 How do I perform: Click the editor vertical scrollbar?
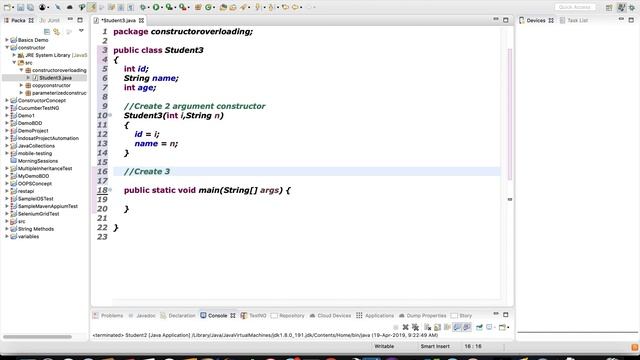(x=509, y=114)
